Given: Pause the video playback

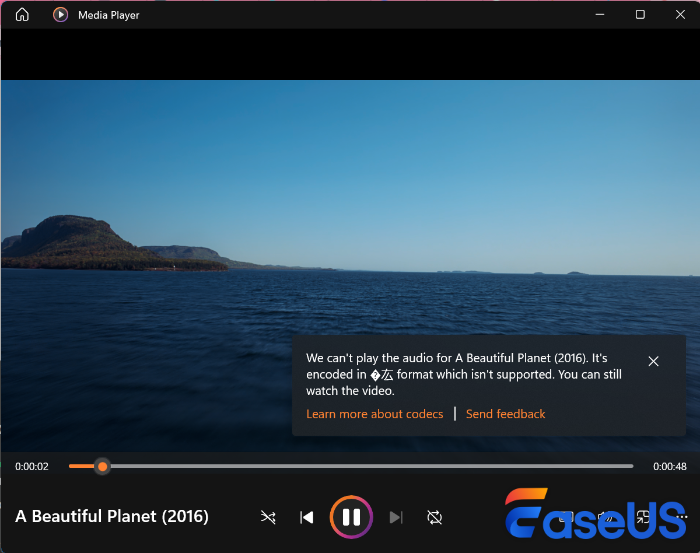Looking at the screenshot, I should tap(351, 517).
